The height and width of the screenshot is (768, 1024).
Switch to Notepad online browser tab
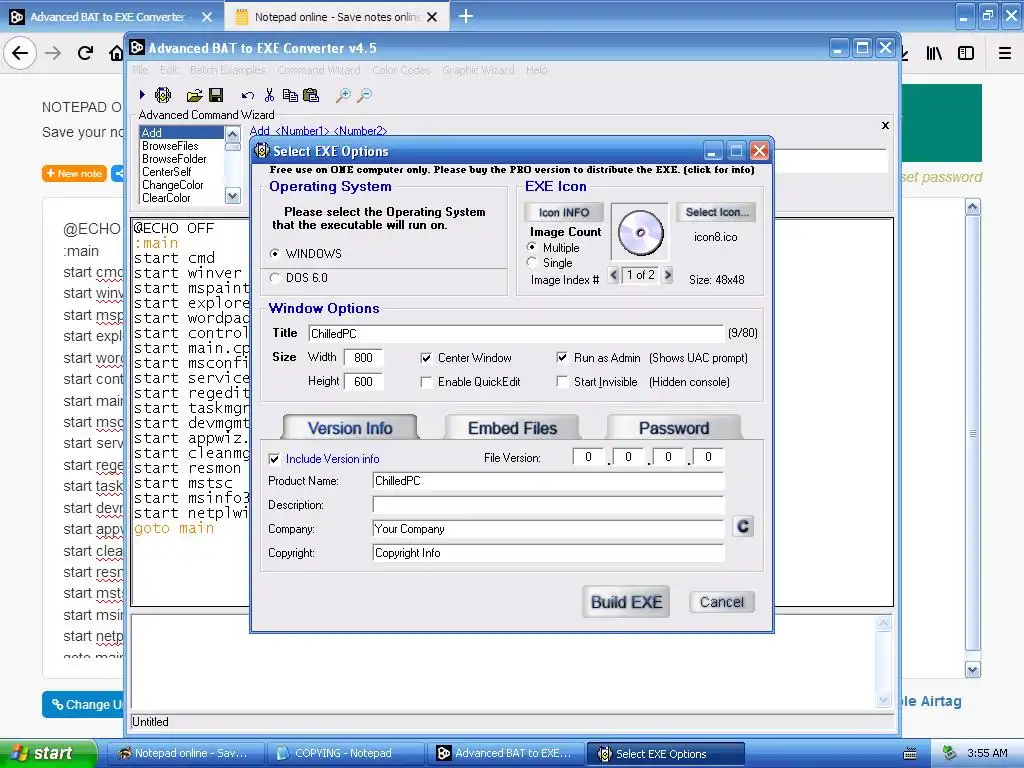click(x=336, y=17)
